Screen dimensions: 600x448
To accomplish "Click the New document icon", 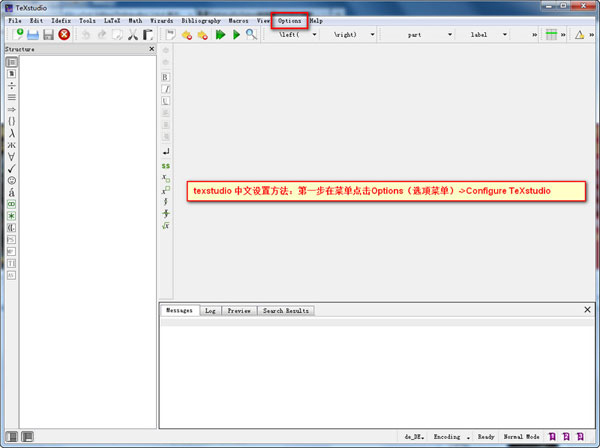I will 17,34.
